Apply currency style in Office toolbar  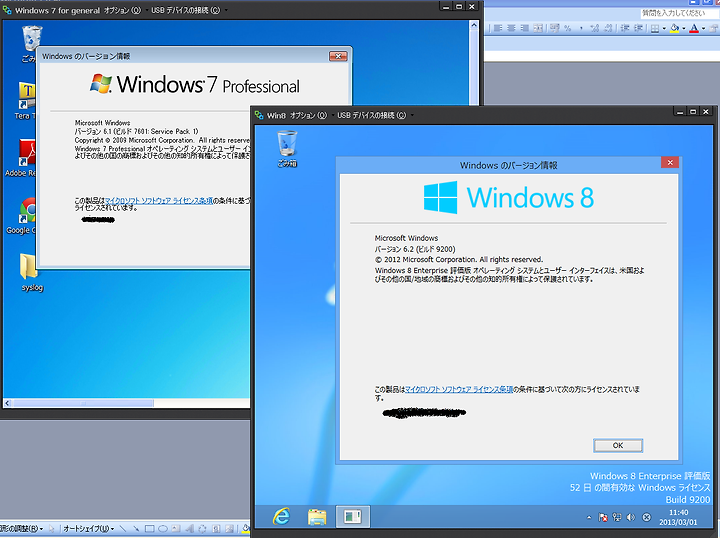pos(555,28)
